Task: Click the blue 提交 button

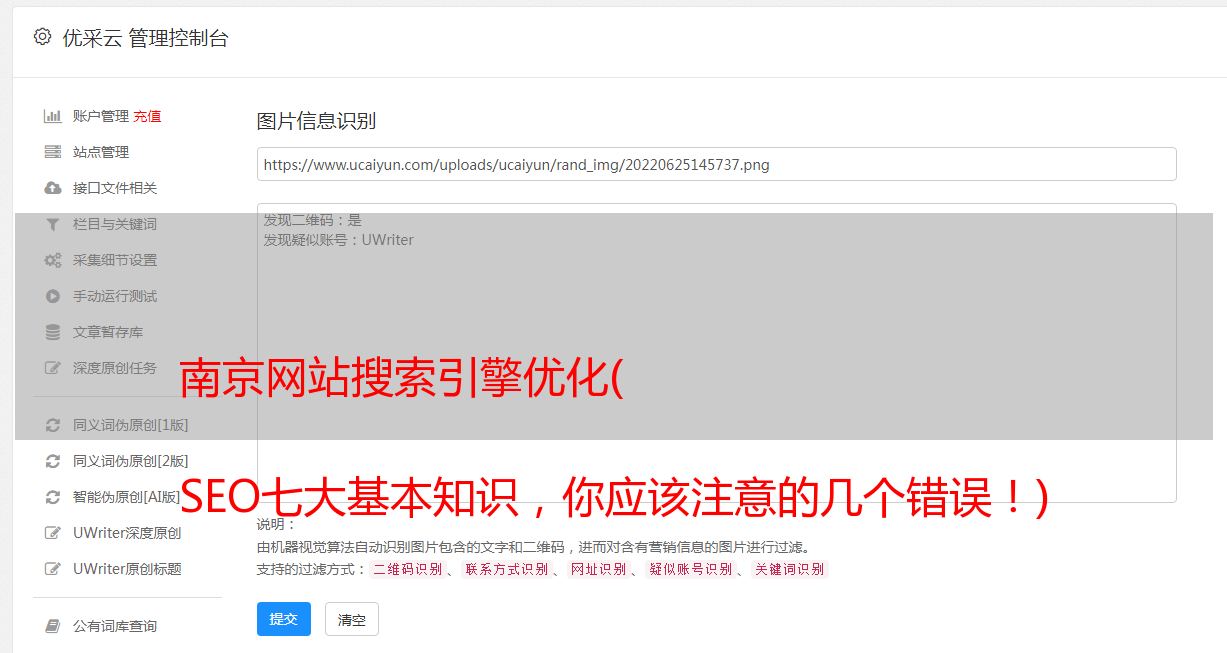Action: coord(284,619)
